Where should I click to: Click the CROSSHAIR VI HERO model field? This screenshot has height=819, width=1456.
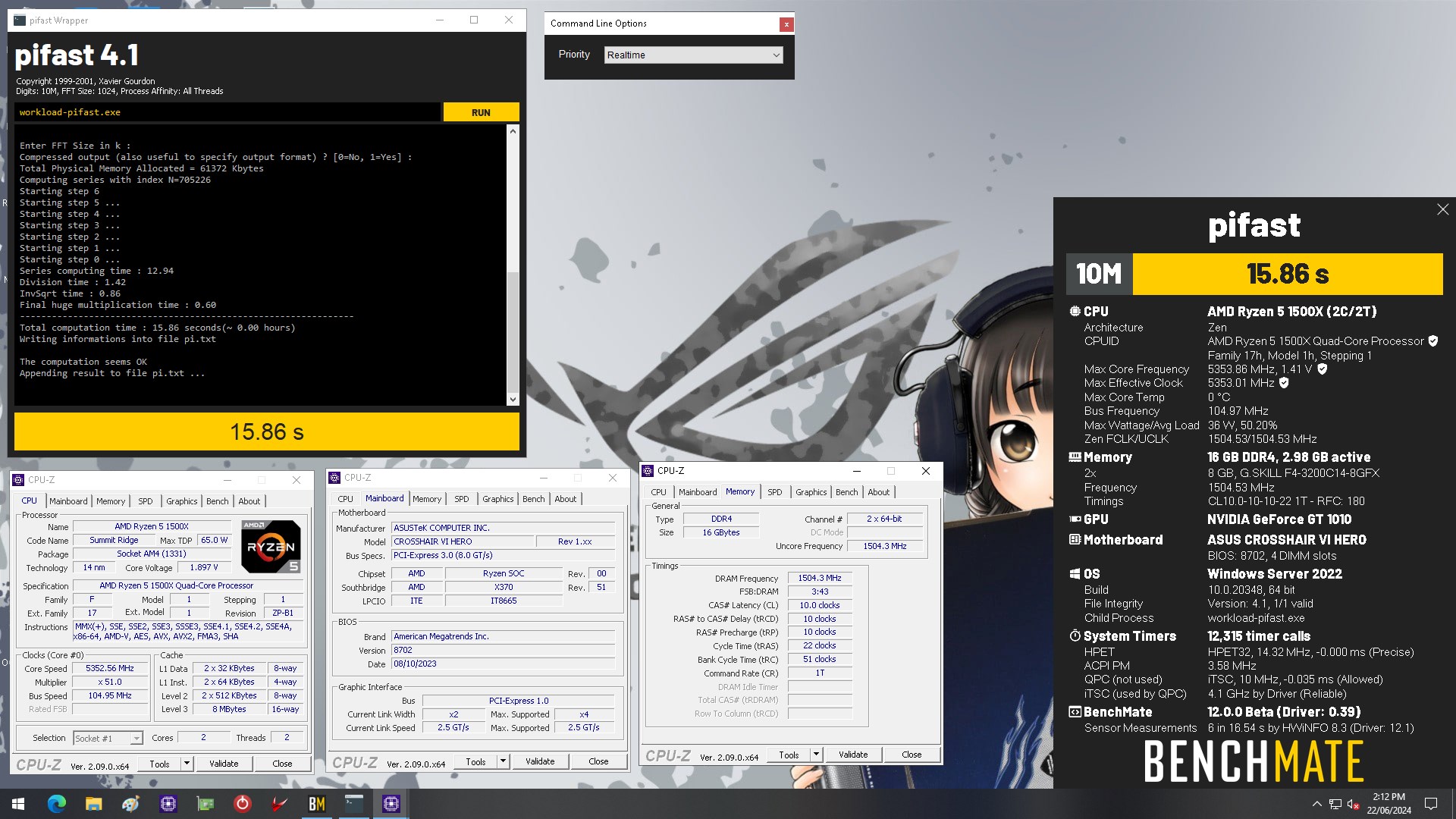pos(463,541)
